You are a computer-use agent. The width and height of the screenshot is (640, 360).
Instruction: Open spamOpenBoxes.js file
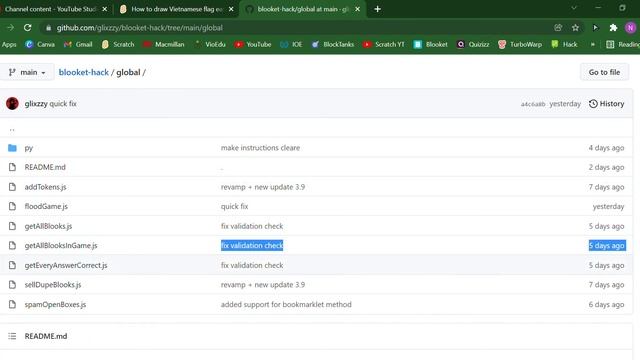click(55, 304)
